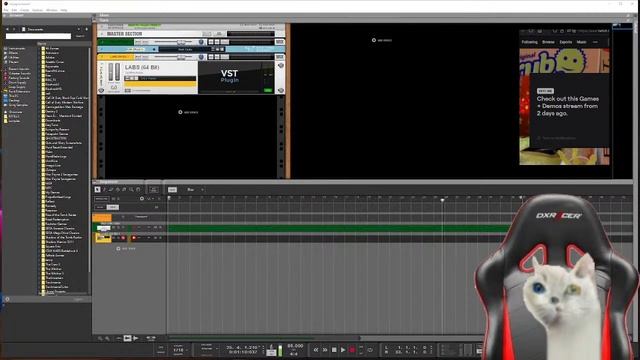Screen dimensions: 640x360
Task: Click the loop end marker on timeline ruler
Action: click(x=522, y=198)
